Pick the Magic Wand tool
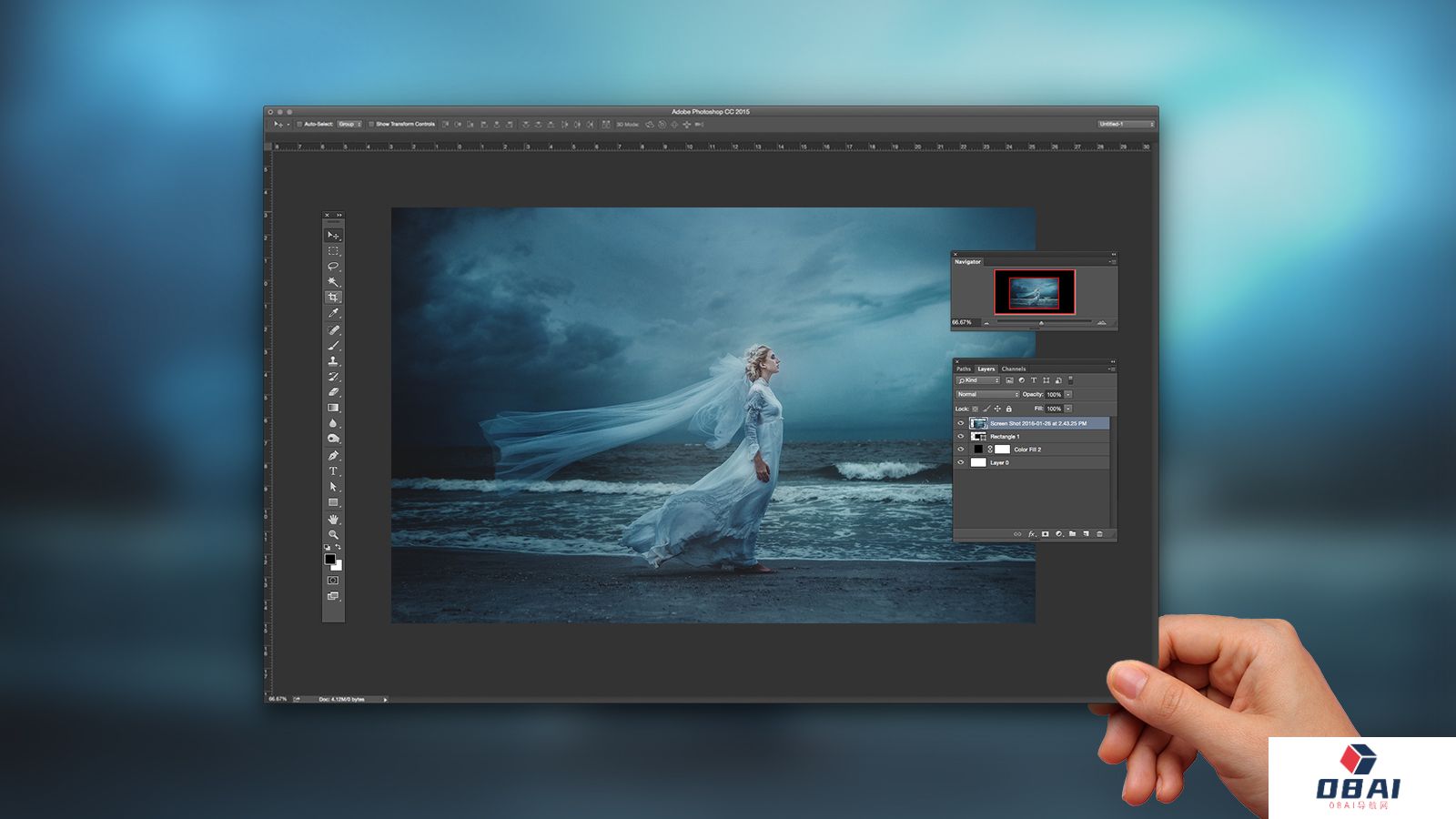The image size is (1456, 819). coord(333,282)
